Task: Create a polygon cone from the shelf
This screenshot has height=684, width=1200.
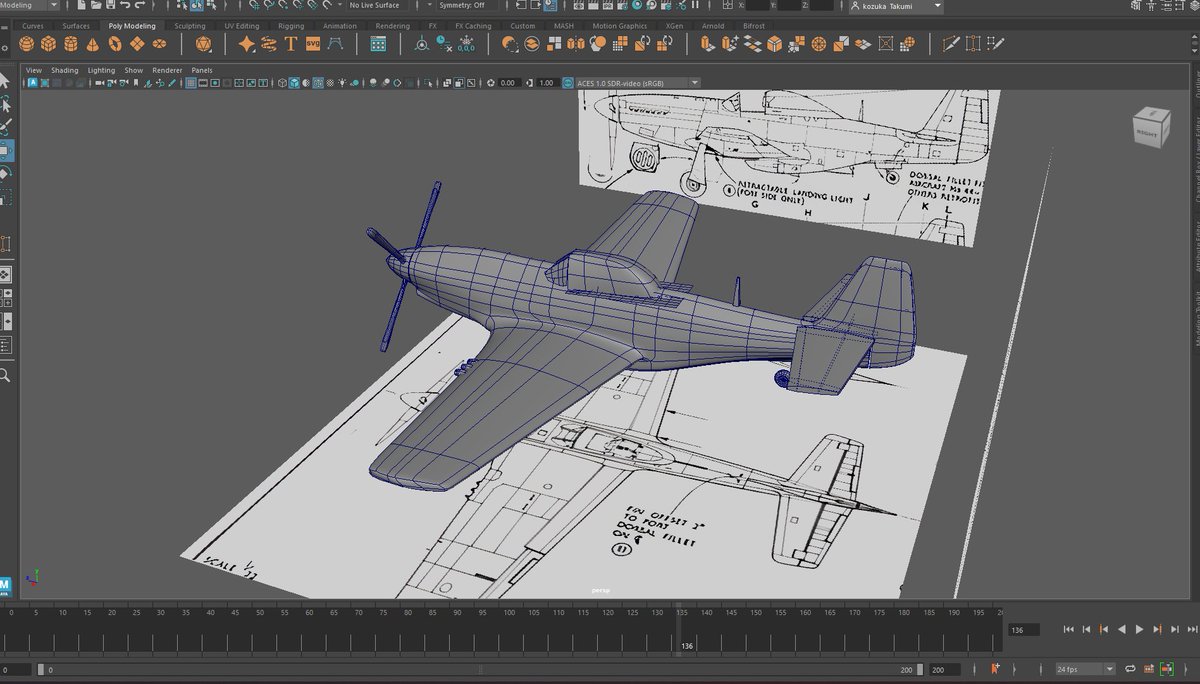Action: tap(93, 44)
